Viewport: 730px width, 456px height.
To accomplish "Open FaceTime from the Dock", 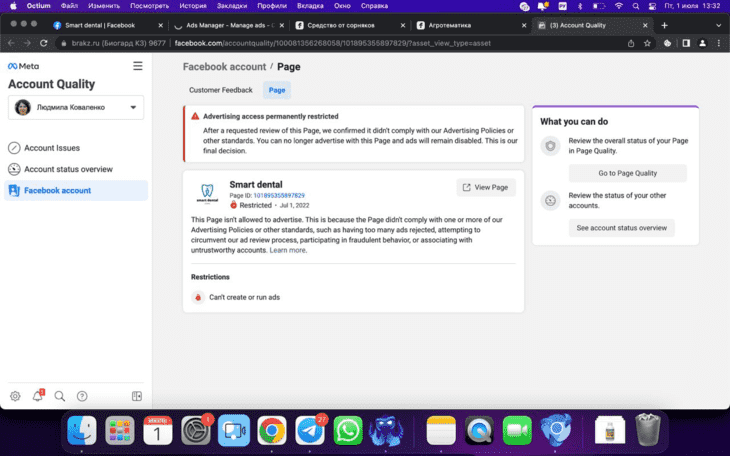I will click(x=517, y=430).
